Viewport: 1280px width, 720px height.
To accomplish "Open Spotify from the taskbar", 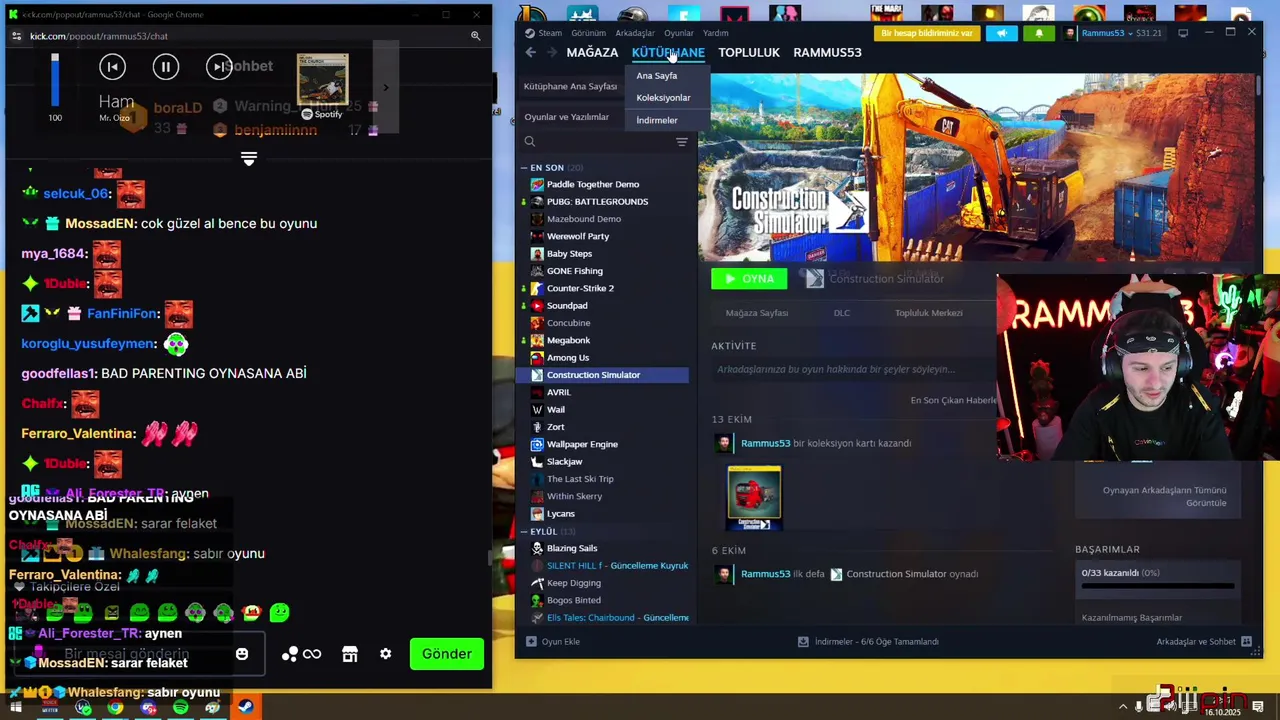I will 180,708.
